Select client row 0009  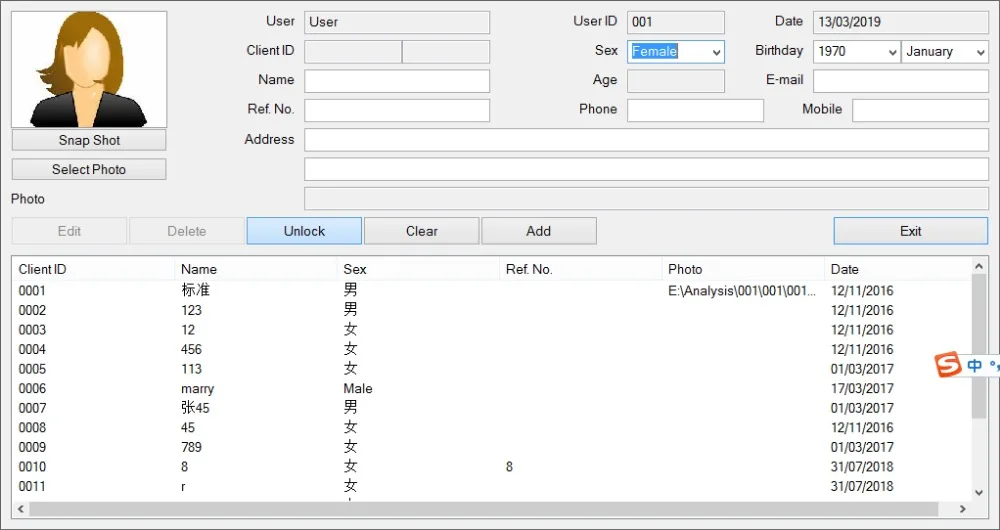(491, 447)
